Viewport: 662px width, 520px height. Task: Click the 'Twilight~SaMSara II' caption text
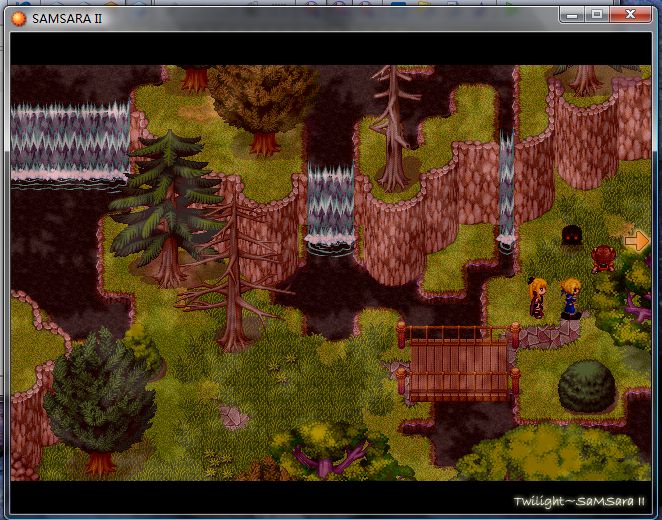point(579,501)
